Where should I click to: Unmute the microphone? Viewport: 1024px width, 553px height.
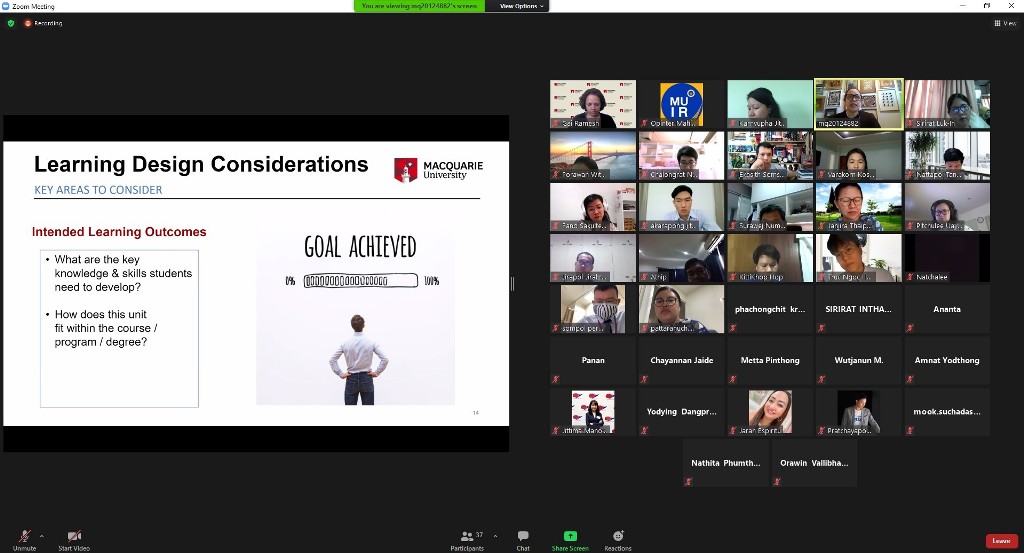(x=24, y=538)
